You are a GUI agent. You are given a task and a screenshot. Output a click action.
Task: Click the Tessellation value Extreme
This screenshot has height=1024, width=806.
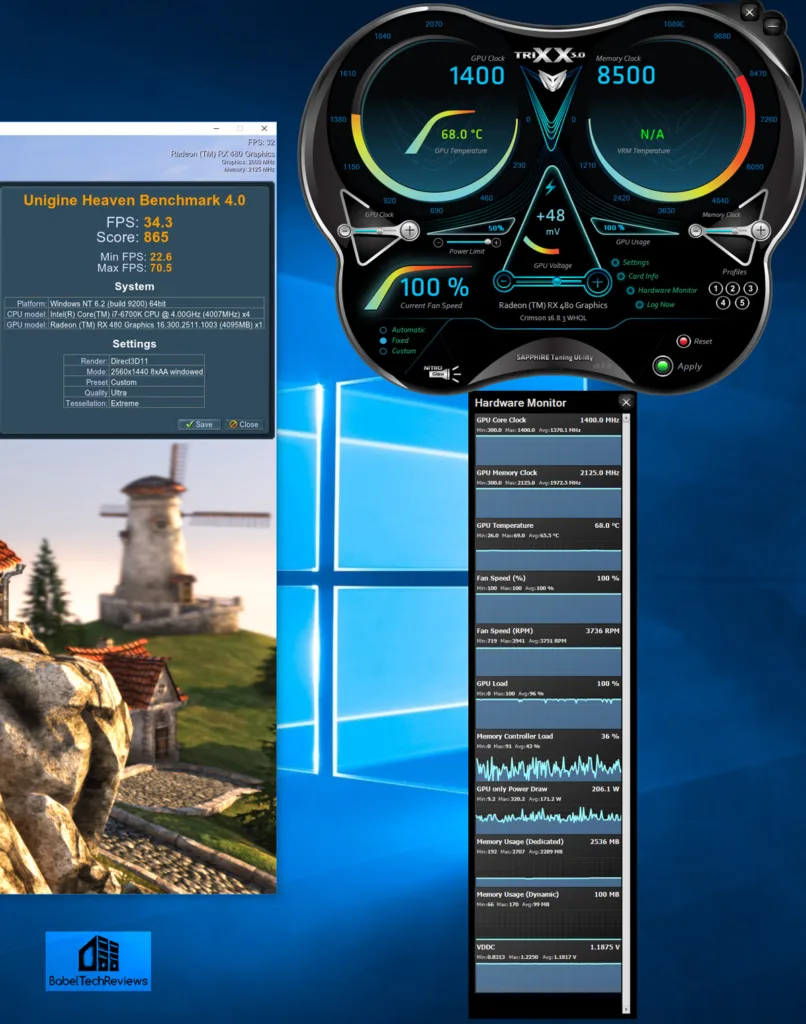point(125,404)
